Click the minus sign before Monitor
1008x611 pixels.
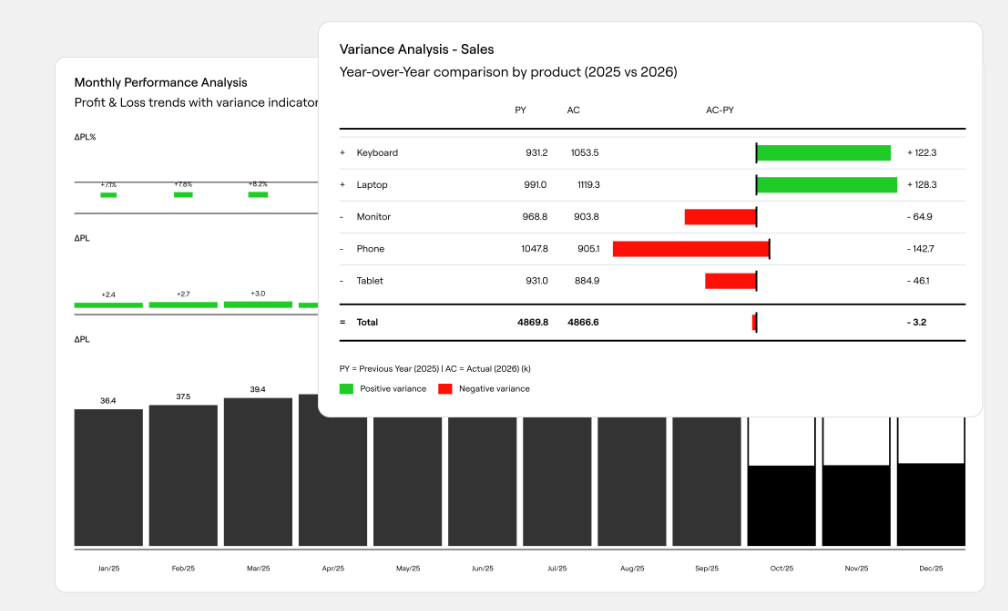coord(341,217)
